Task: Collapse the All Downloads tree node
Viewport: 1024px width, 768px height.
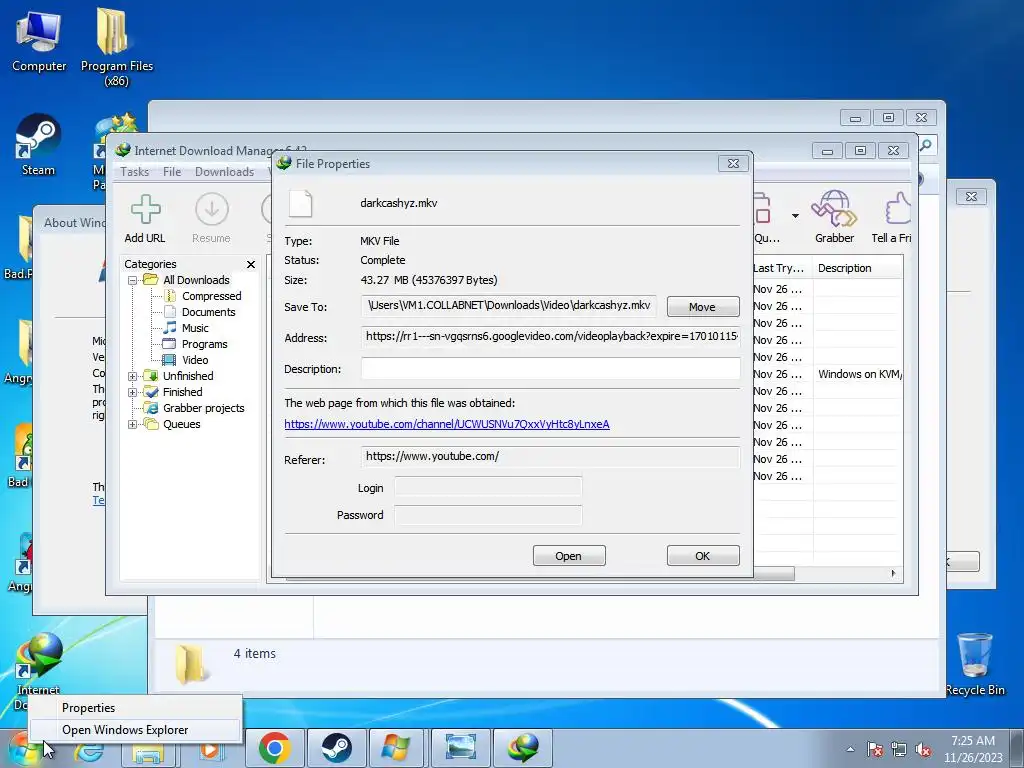Action: pos(132,280)
